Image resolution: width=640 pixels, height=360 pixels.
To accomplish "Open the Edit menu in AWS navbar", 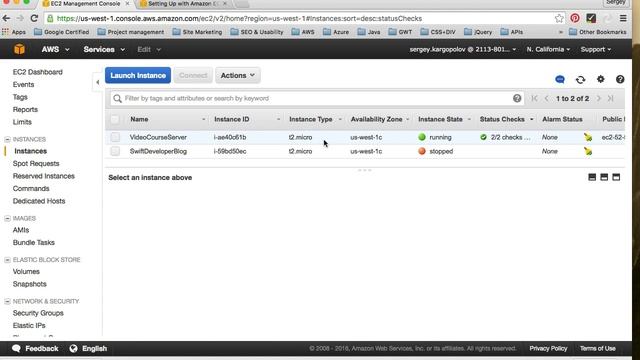I will pyautogui.click(x=149, y=49).
